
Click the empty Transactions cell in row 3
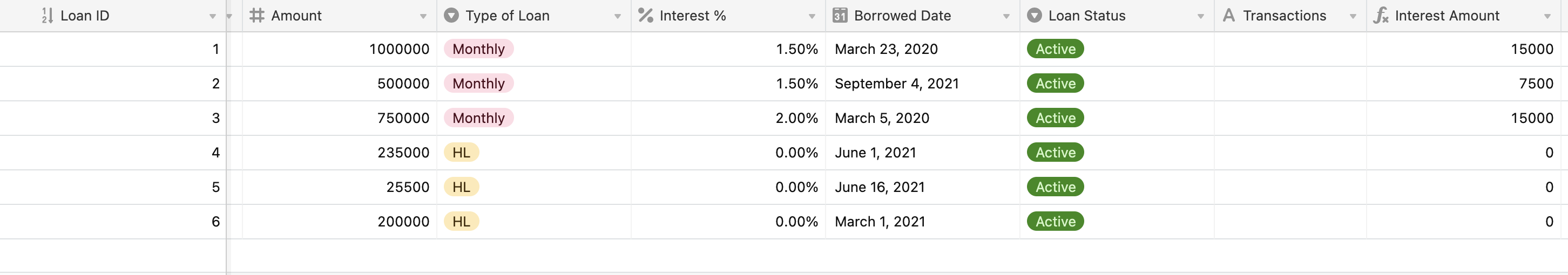(x=1290, y=118)
